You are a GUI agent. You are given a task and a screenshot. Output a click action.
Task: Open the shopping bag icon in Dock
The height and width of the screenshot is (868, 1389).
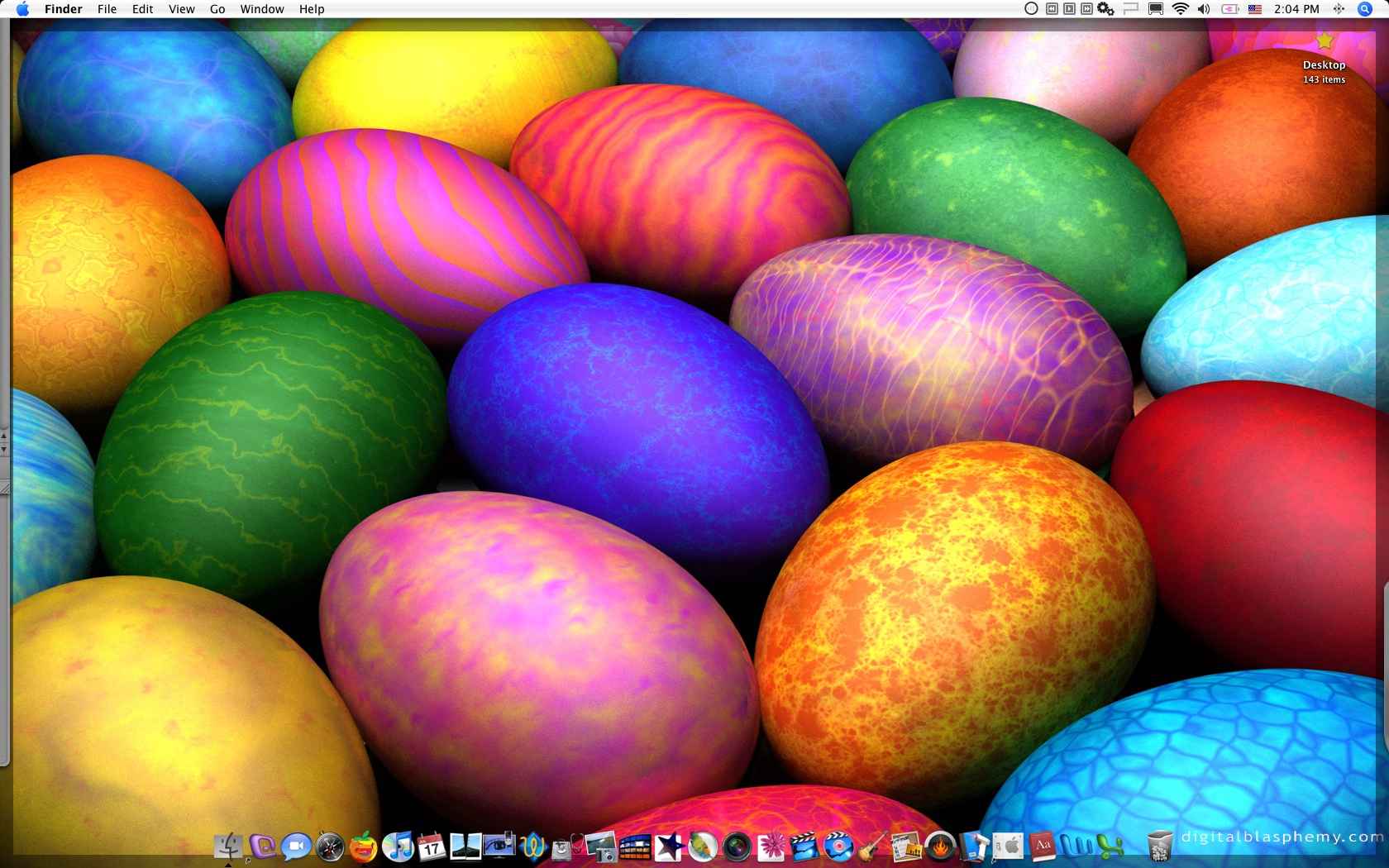click(568, 847)
